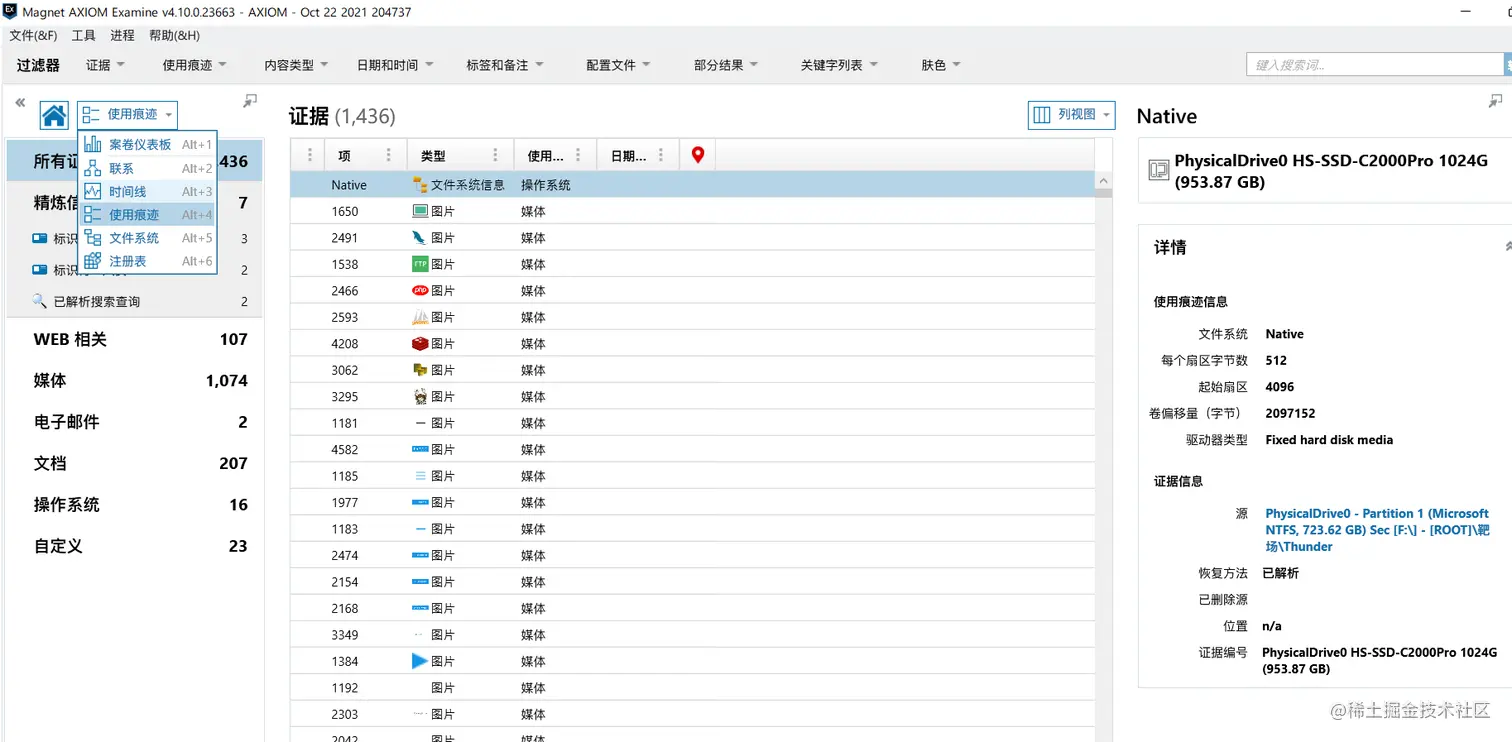Select the 已解析搜索查询 refined result item
Screen dimensions: 1512x742
pos(134,301)
